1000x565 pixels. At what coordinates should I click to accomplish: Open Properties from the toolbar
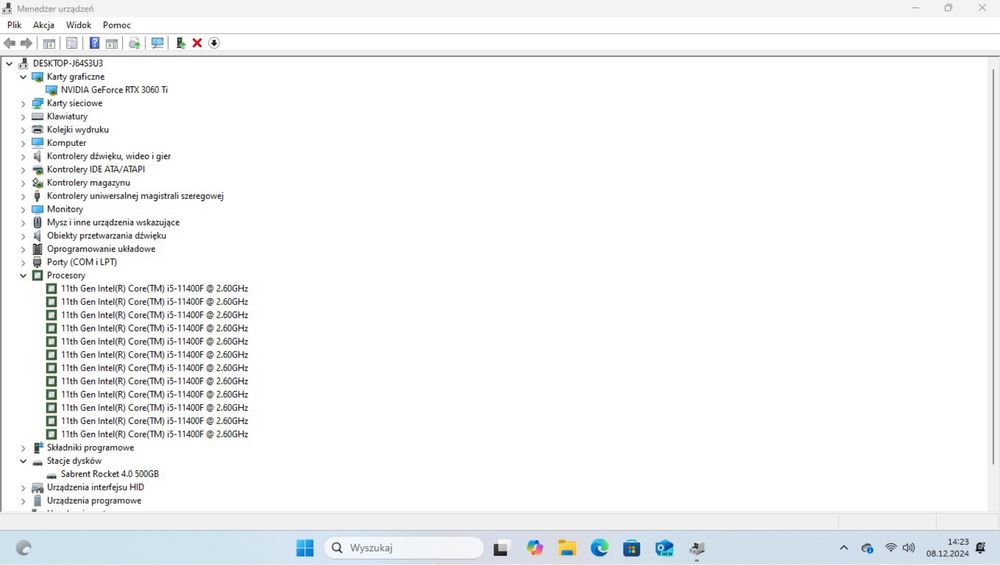pos(72,43)
